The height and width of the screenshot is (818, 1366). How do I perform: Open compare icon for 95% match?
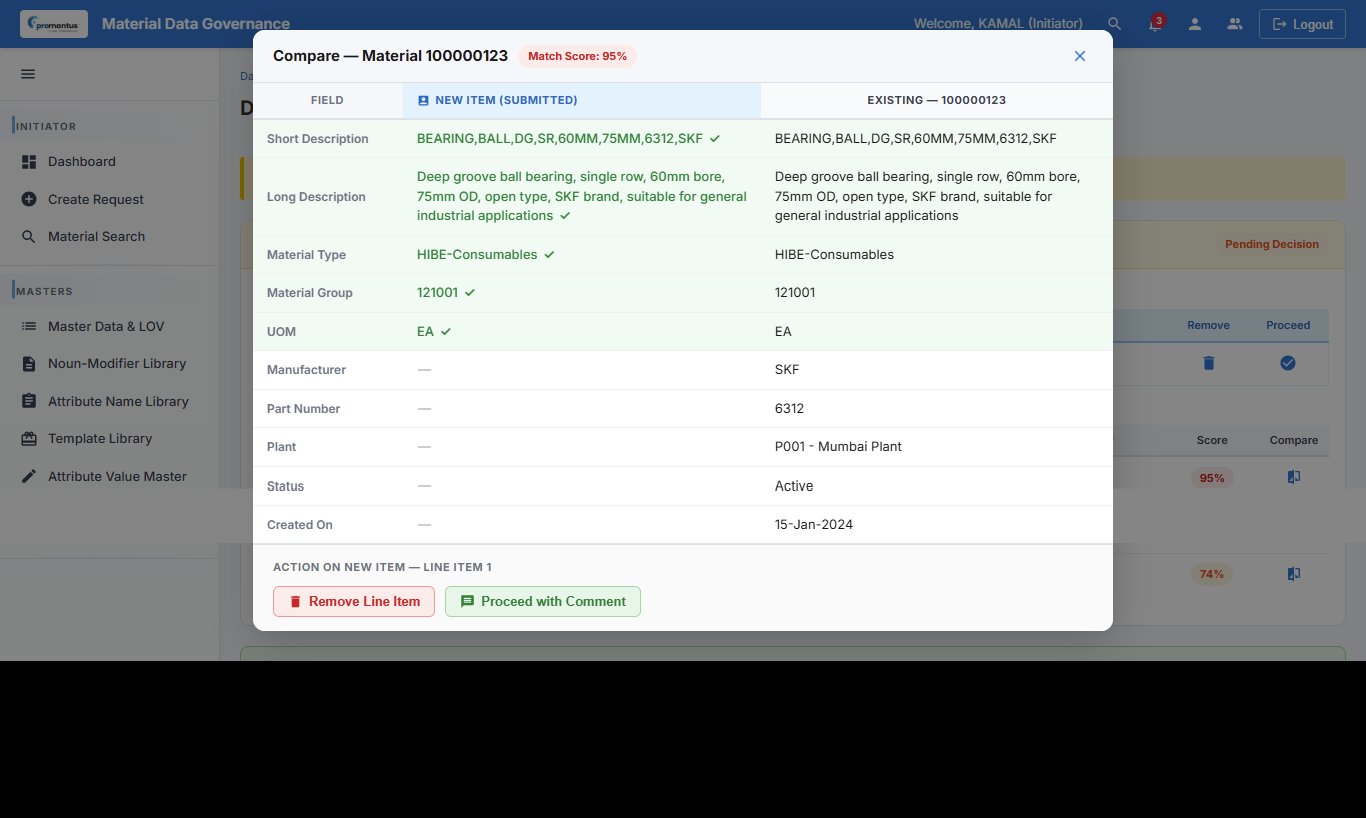[1293, 478]
